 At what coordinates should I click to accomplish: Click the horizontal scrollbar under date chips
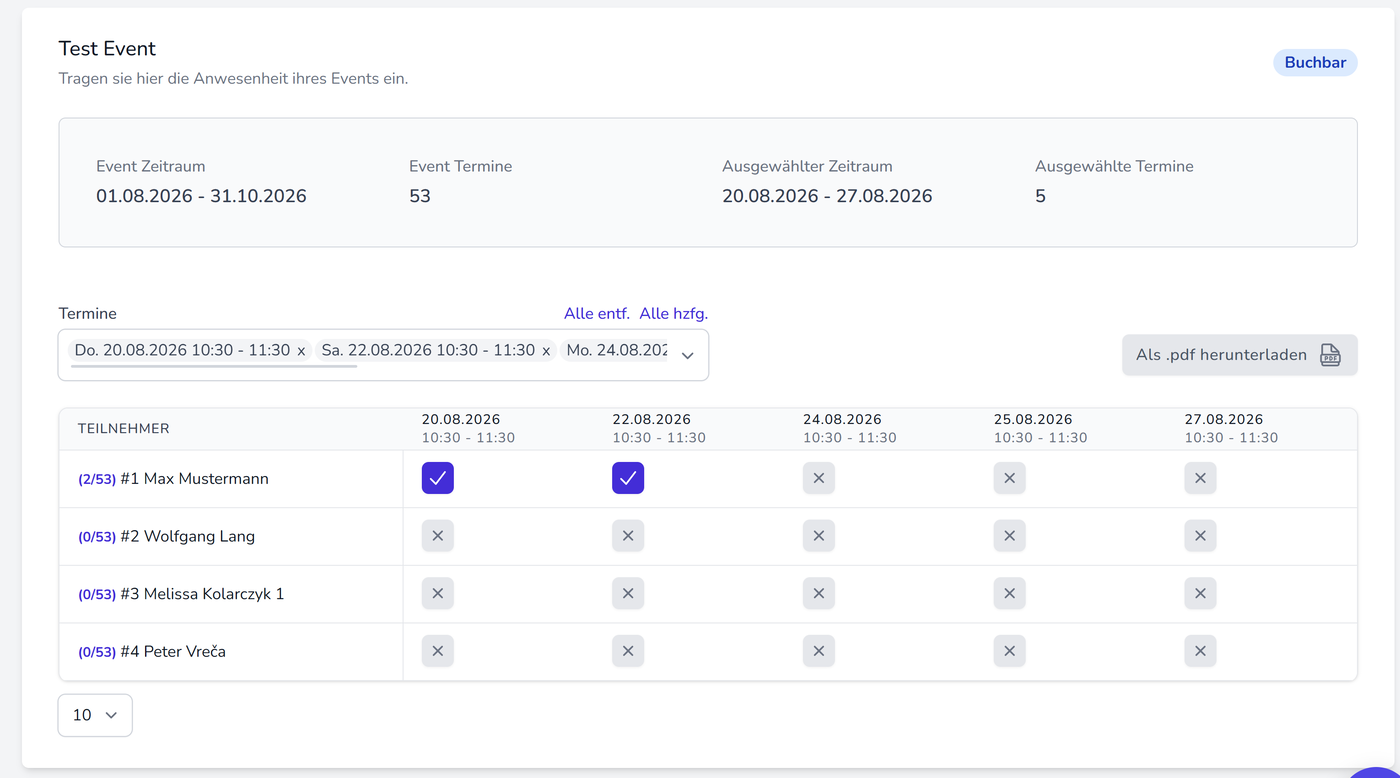pyautogui.click(x=214, y=366)
